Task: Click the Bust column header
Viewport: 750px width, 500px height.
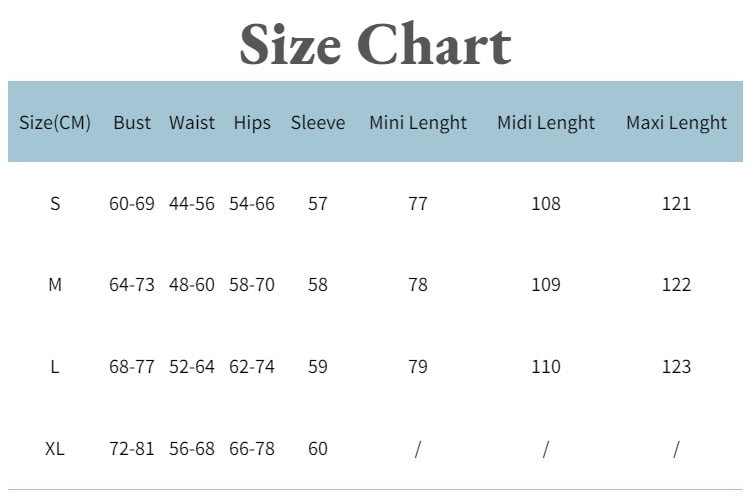Action: click(132, 123)
